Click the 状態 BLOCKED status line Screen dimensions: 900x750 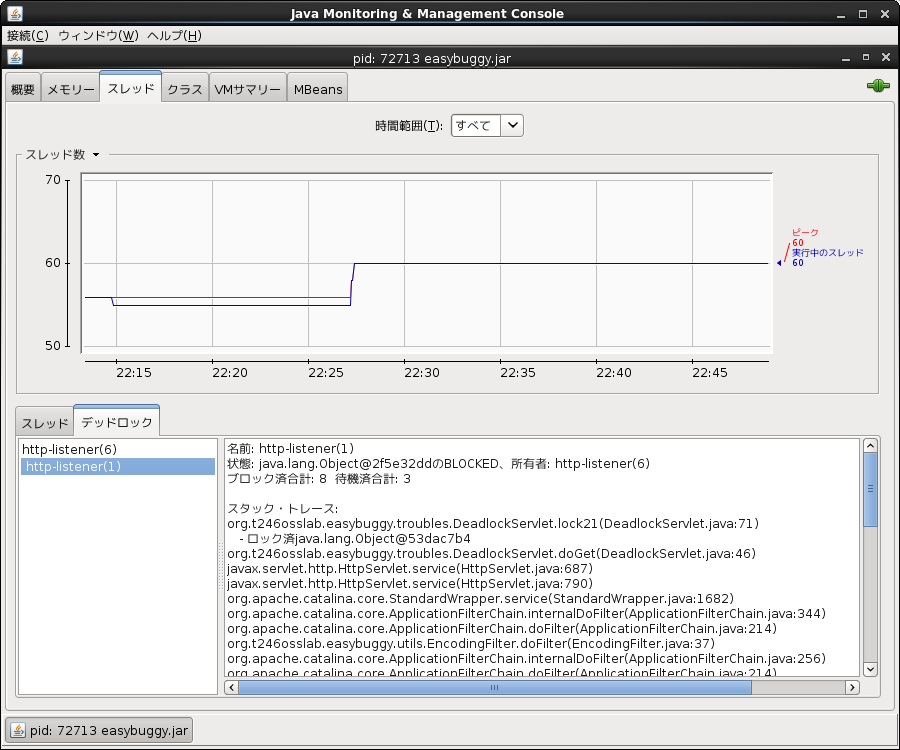439,464
